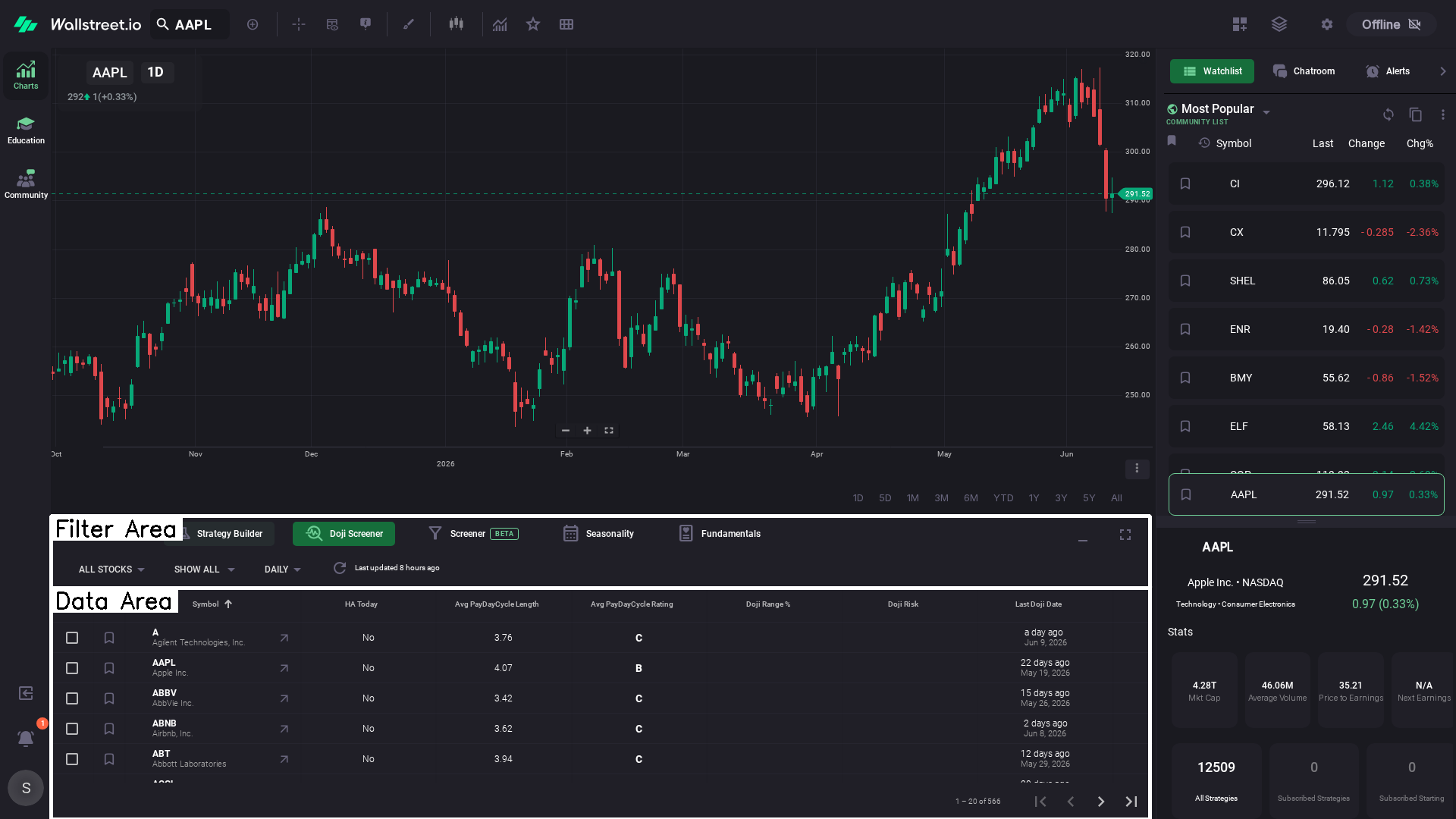This screenshot has width=1456, height=819.
Task: Select the BMY watchlist row
Action: [1307, 378]
